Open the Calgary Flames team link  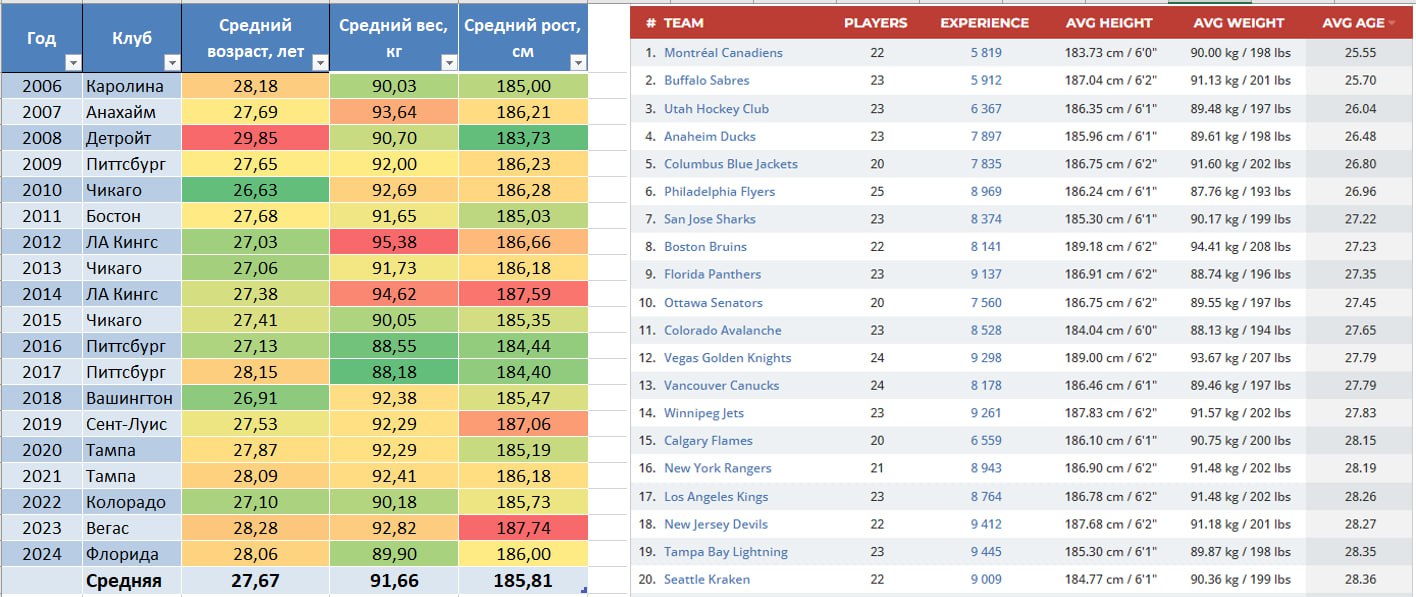(708, 441)
